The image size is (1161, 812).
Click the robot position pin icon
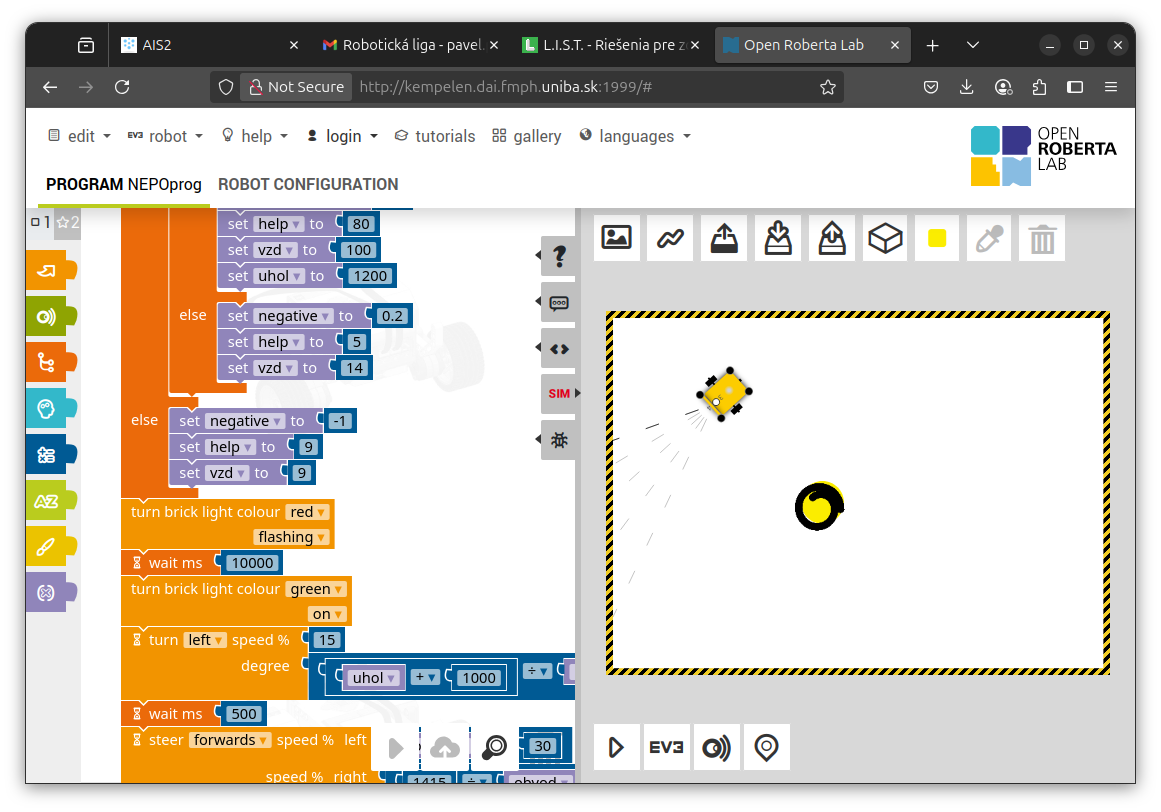click(766, 747)
